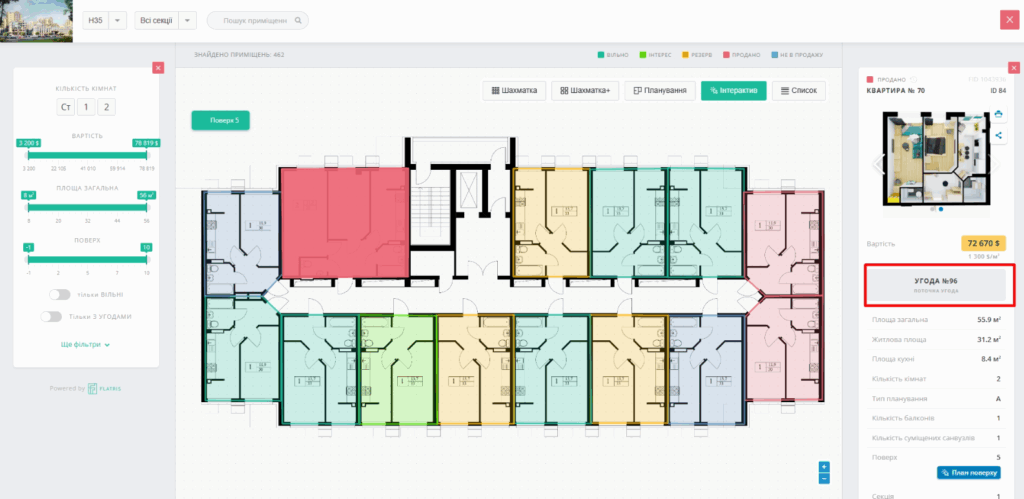Select the Інтерактив view tab
This screenshot has width=1024, height=499.
tap(733, 91)
